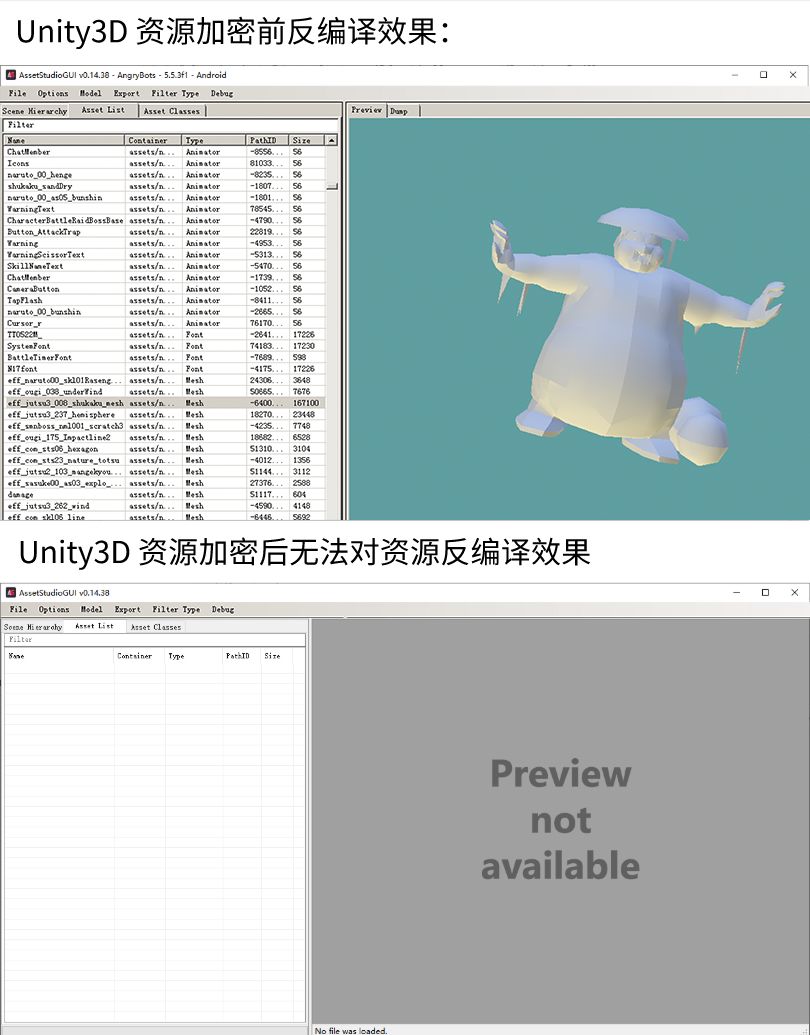
Task: Click AssetStudio app icon in AngryBots title bar
Action: click(x=11, y=75)
